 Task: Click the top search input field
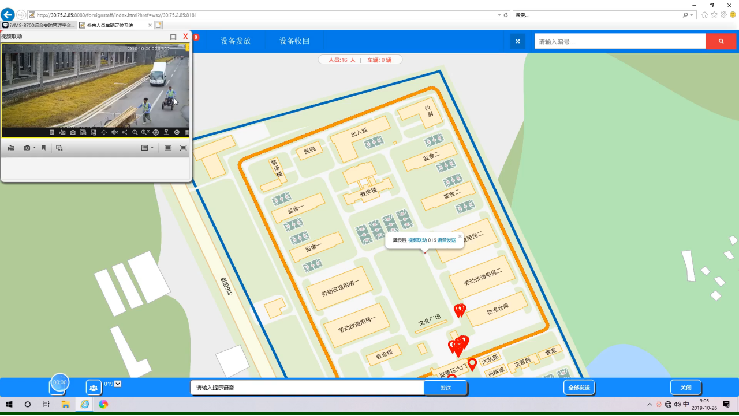[620, 41]
